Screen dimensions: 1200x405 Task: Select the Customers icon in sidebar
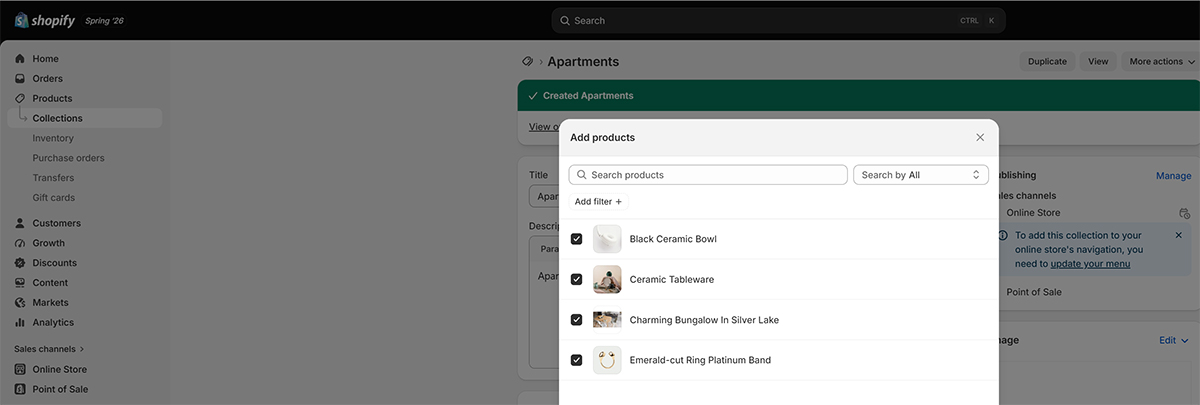20,223
